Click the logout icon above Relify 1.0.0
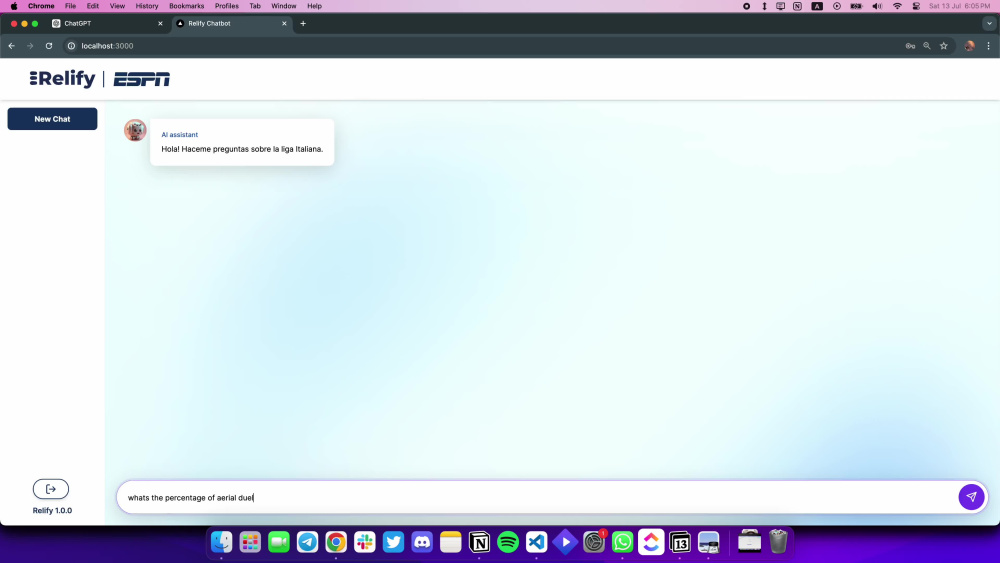The height and width of the screenshot is (563, 1000). [51, 489]
